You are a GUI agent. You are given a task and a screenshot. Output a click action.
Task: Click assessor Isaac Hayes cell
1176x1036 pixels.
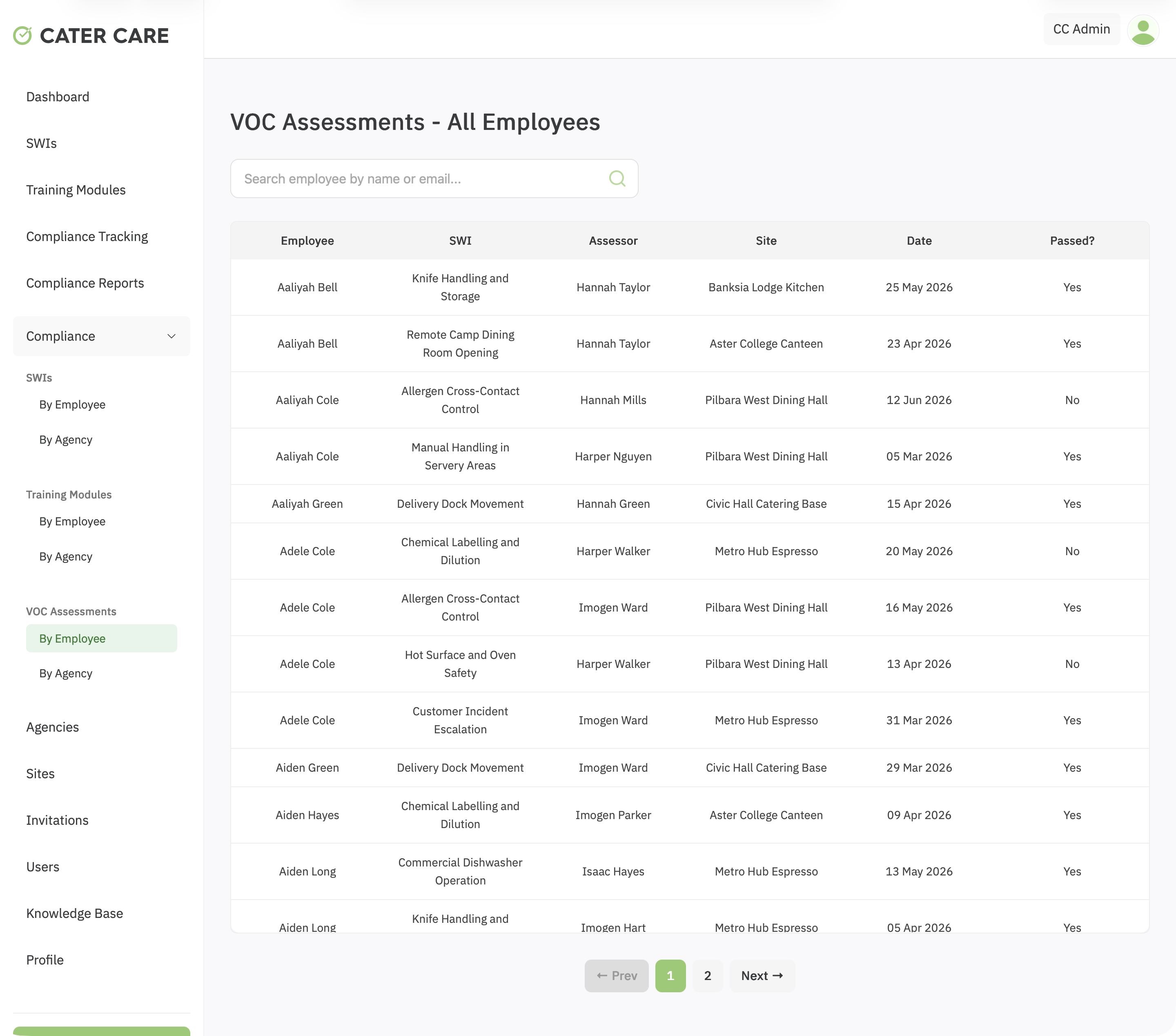pyautogui.click(x=613, y=871)
